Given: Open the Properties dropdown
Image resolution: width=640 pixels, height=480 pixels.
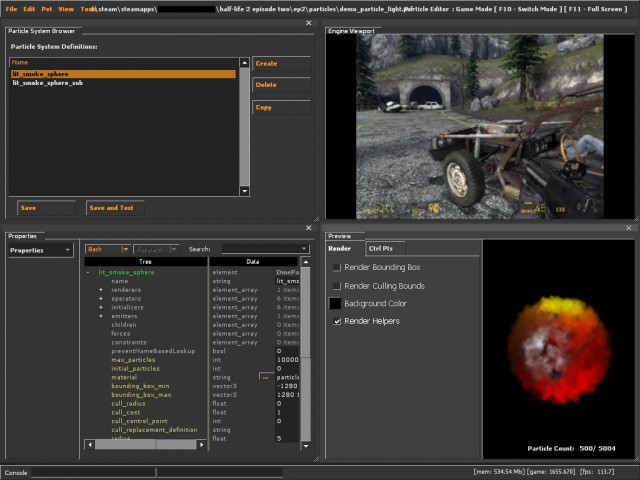Looking at the screenshot, I should [x=40, y=250].
